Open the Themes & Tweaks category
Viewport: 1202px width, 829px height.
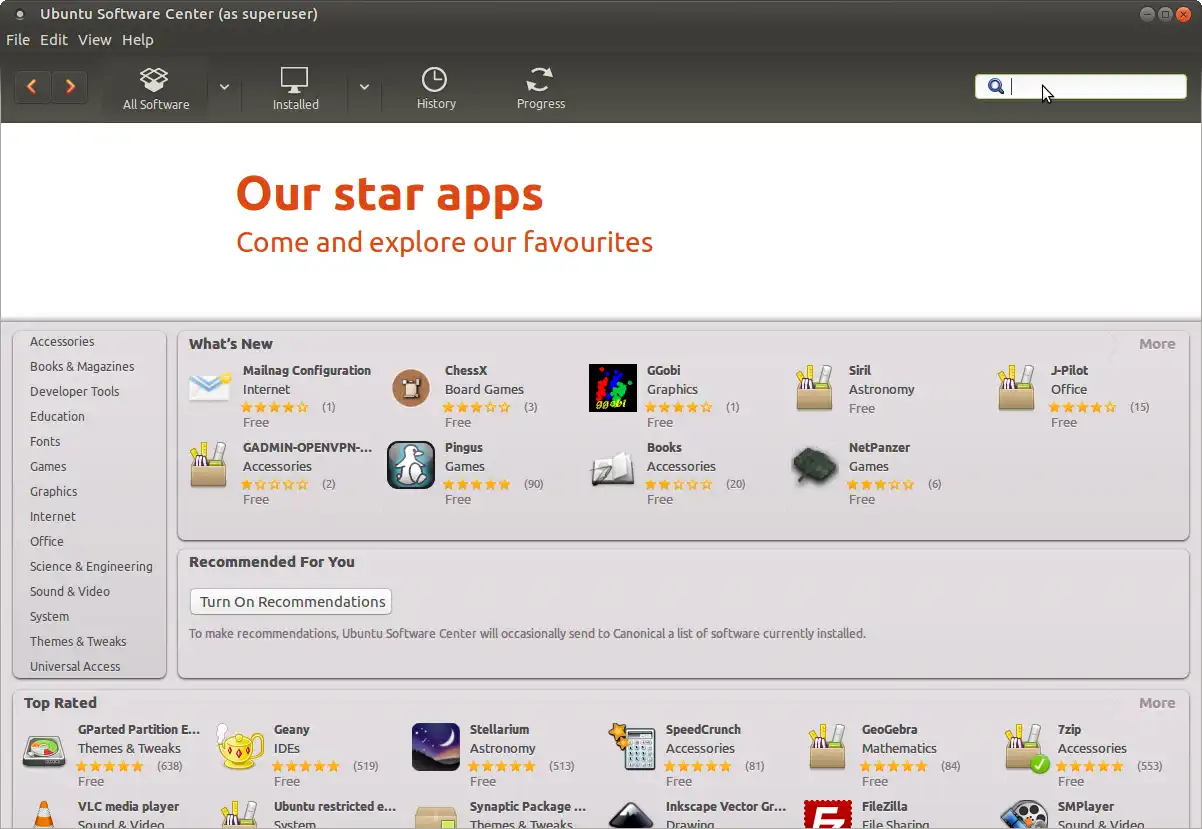pyautogui.click(x=78, y=642)
